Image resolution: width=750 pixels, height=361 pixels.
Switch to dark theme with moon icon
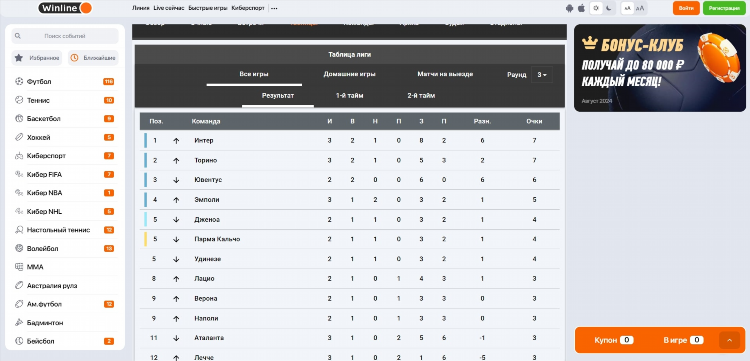(x=608, y=8)
